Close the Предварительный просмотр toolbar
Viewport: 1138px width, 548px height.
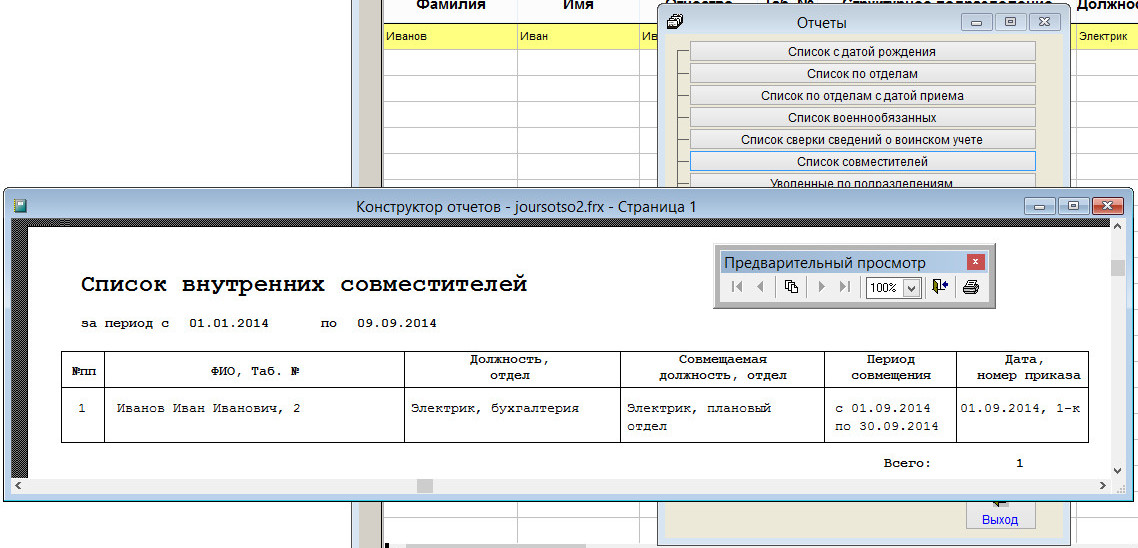(x=976, y=262)
